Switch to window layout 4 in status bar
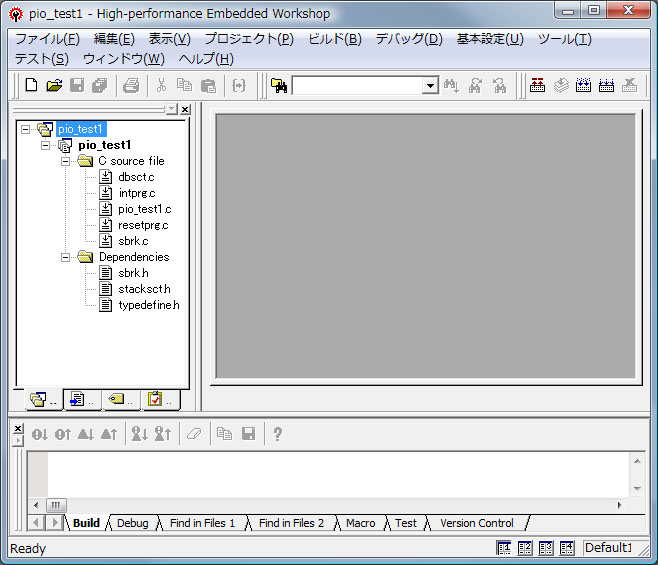Screen dimensions: 658x565 click(567, 548)
